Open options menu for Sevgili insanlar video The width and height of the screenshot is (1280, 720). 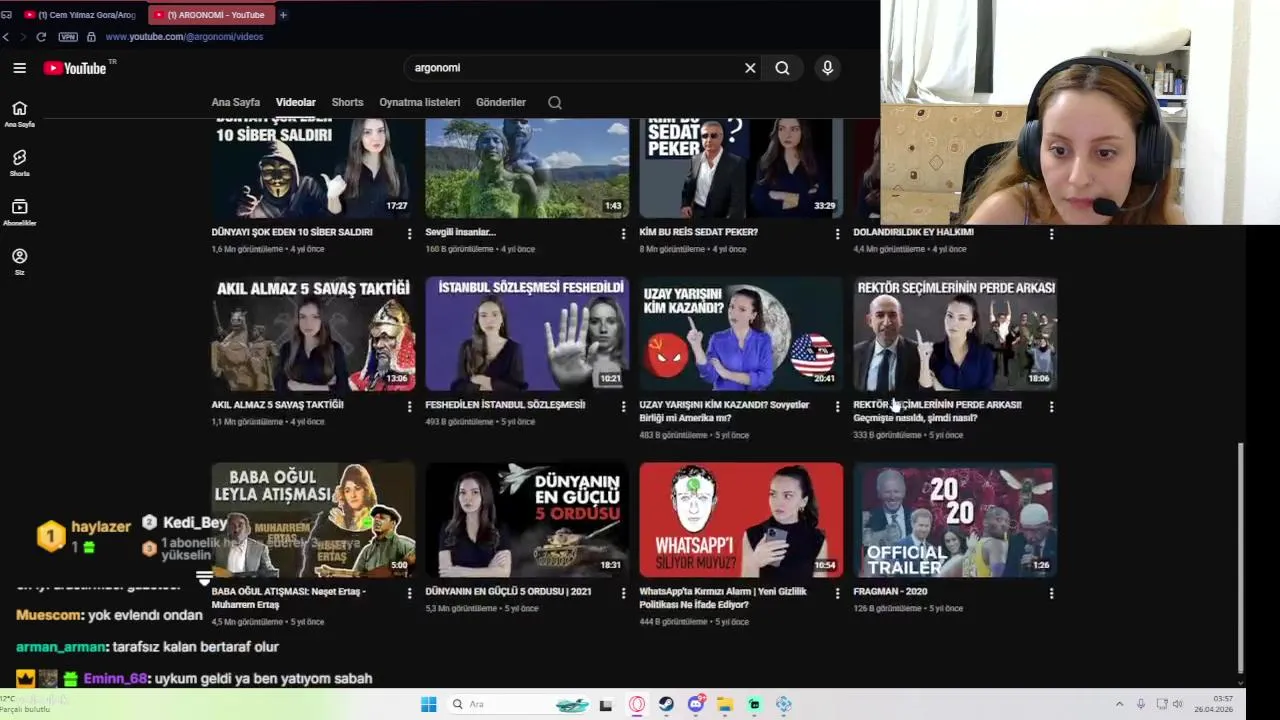point(623,234)
